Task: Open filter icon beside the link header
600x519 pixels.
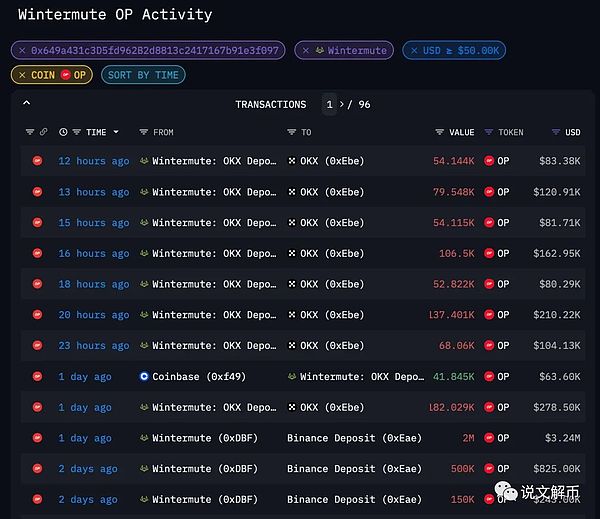Action: (x=30, y=132)
